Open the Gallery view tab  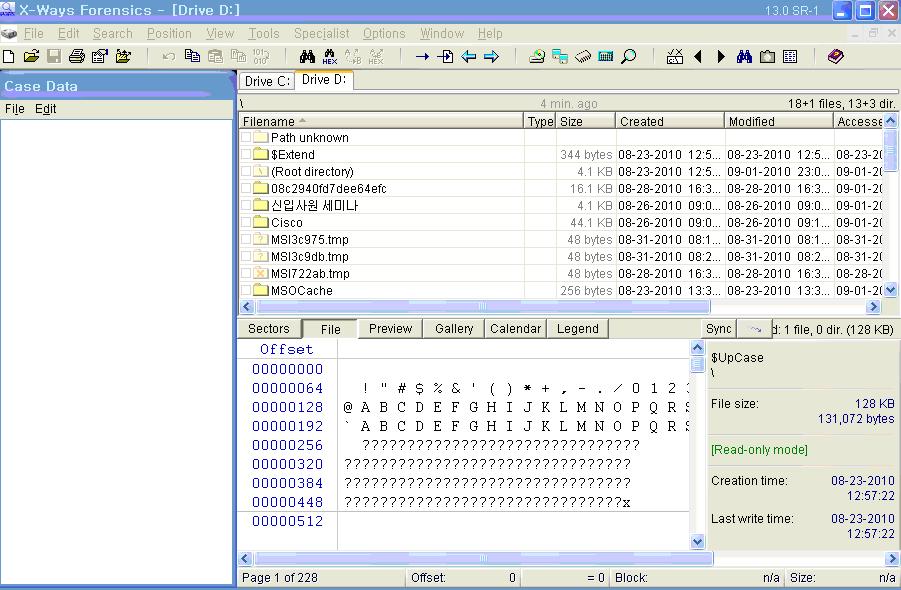click(x=454, y=329)
